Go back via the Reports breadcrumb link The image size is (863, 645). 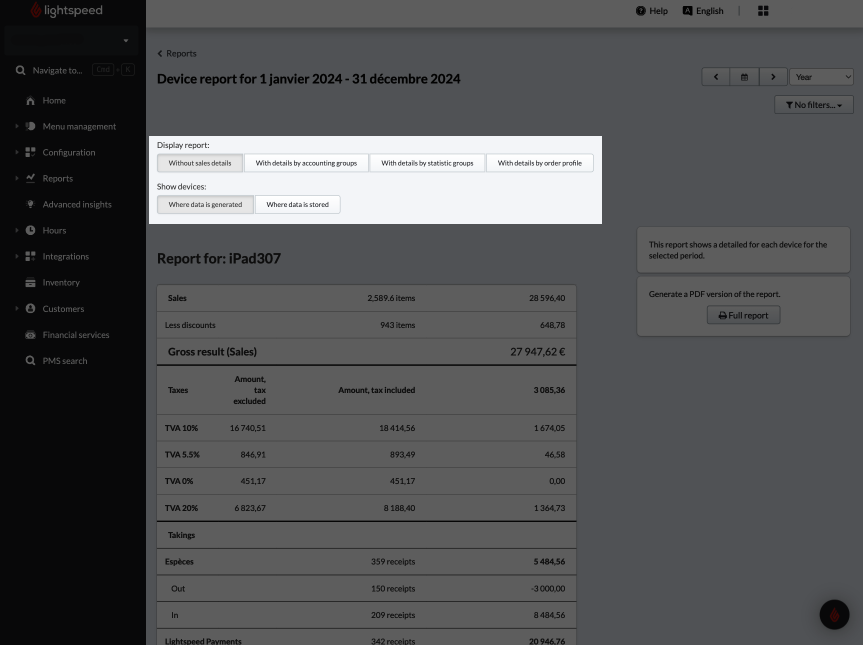177,53
